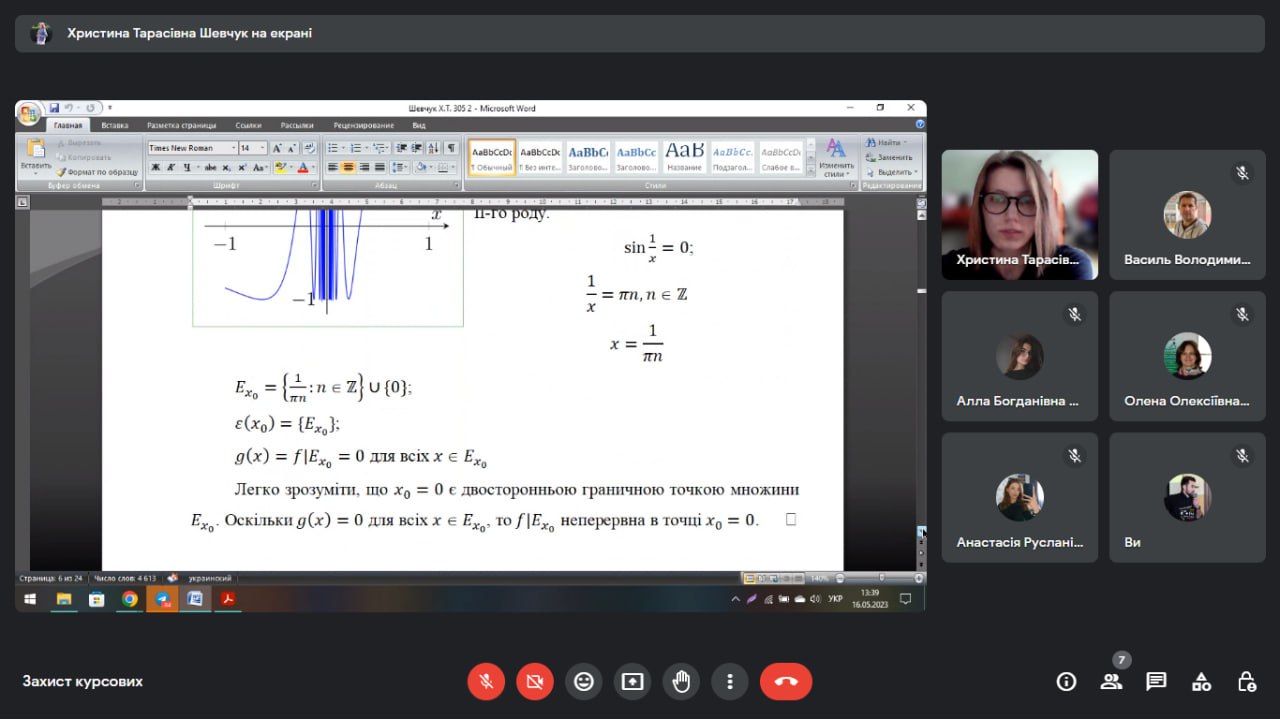
Task: Undo from Word quick access toolbar
Action: tap(69, 108)
